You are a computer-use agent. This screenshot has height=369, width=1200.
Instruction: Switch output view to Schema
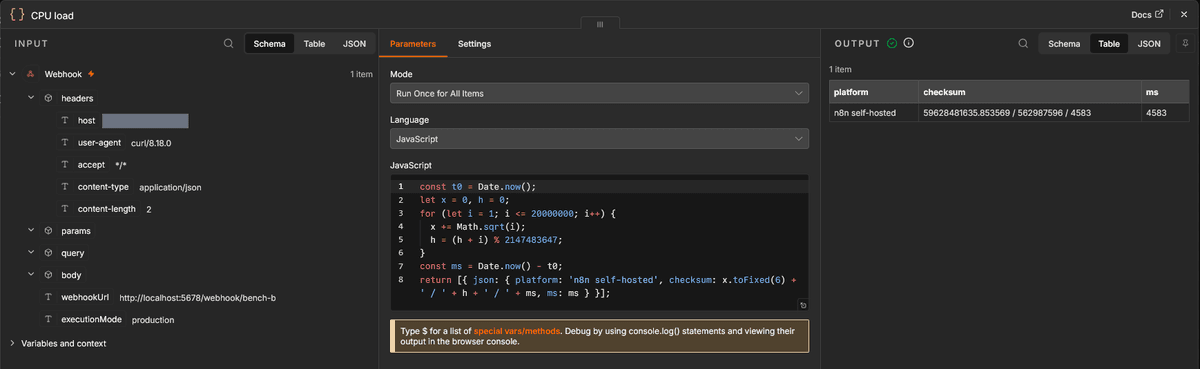click(x=1063, y=44)
